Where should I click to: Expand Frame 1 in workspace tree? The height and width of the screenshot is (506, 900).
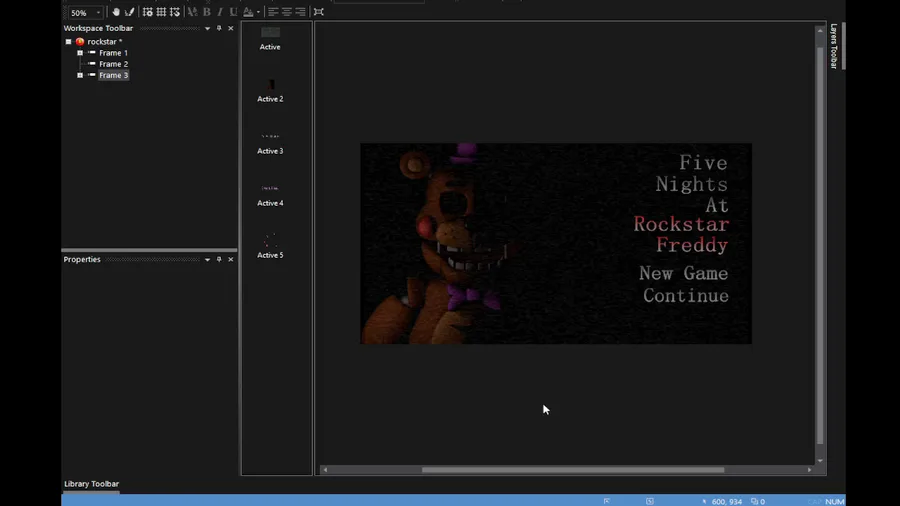[x=80, y=53]
